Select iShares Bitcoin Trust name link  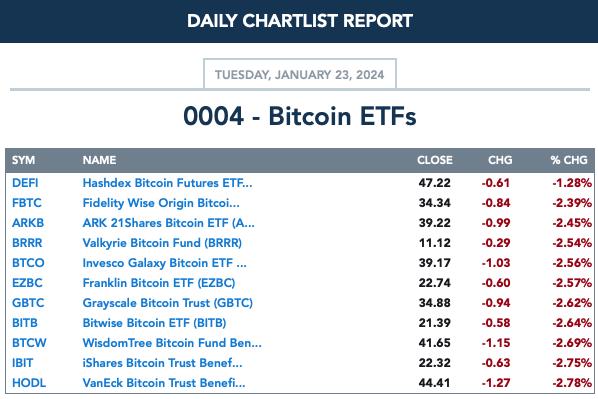pyautogui.click(x=162, y=363)
